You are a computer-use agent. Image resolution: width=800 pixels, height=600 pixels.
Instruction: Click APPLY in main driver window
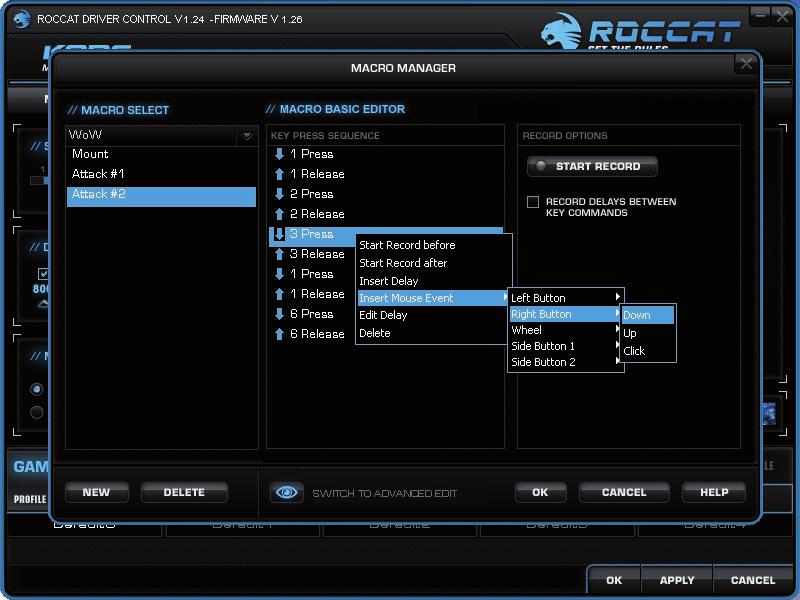coord(677,580)
